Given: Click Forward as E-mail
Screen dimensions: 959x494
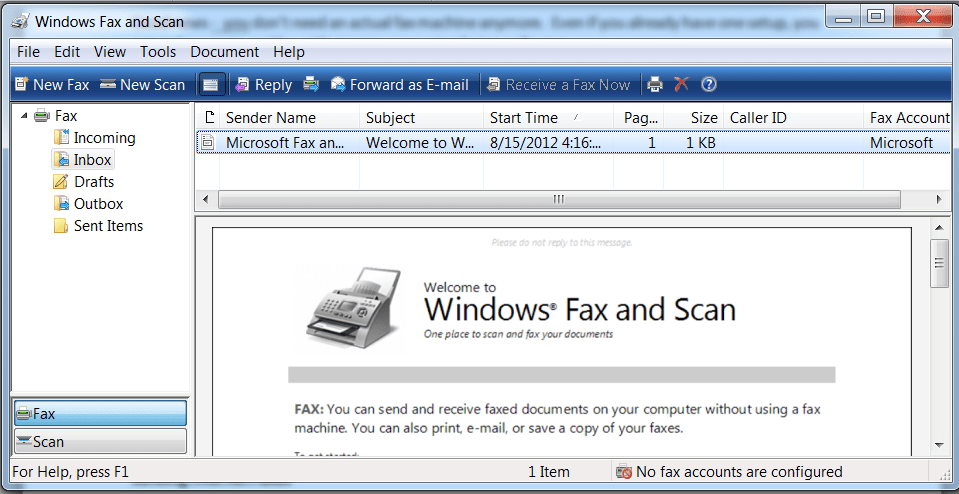Looking at the screenshot, I should pos(399,84).
